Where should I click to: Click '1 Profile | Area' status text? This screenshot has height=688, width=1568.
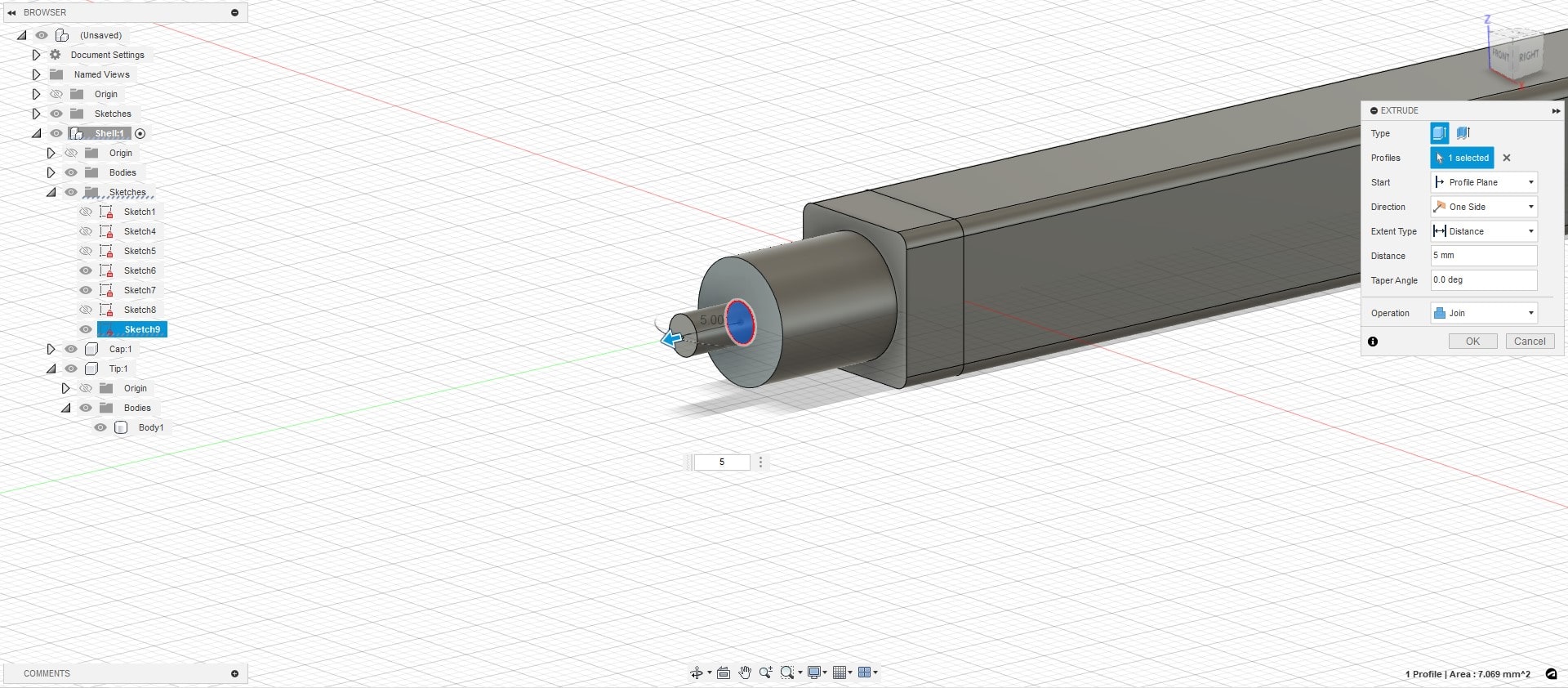[x=1468, y=674]
